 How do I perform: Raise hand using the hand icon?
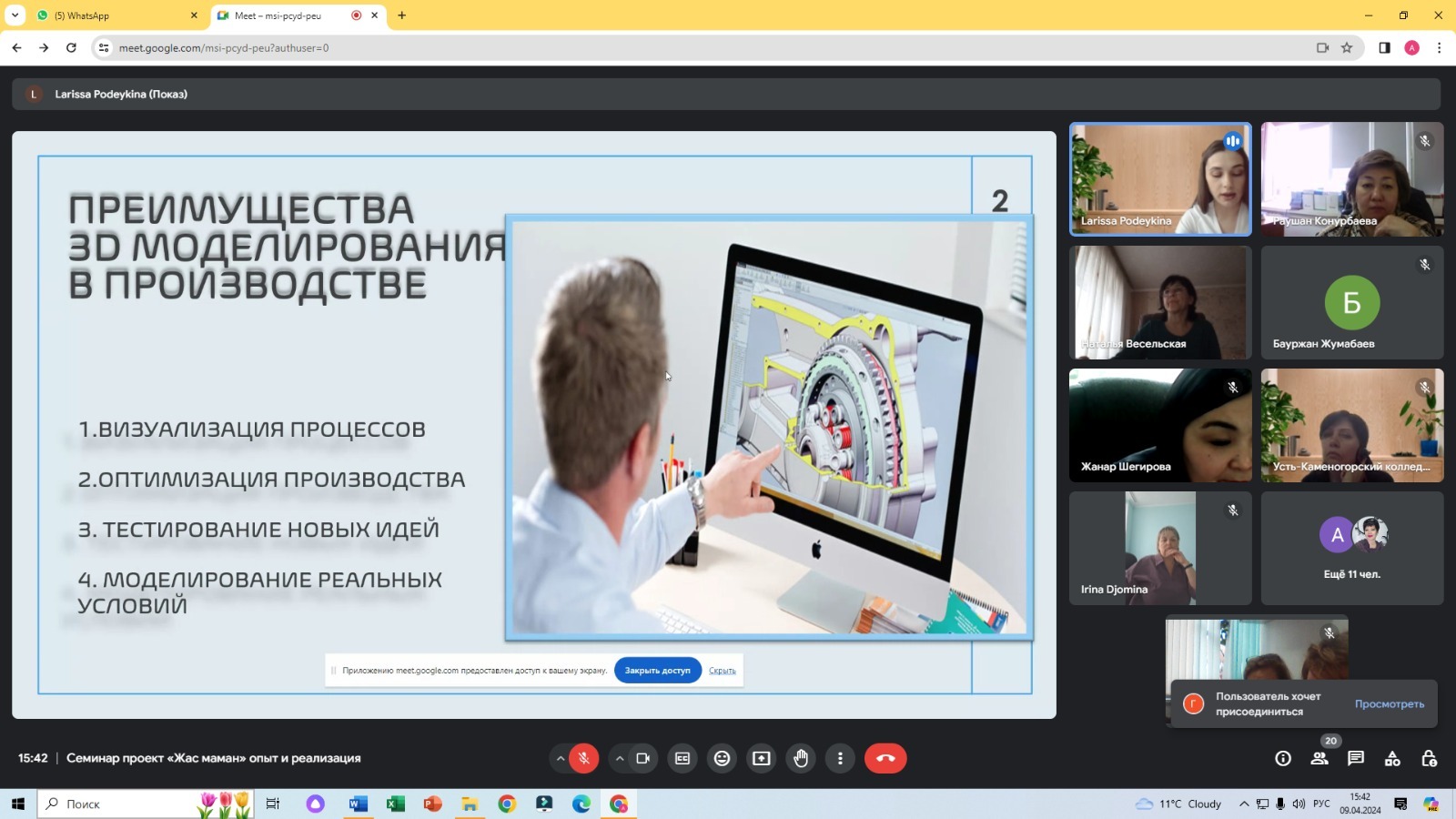(x=800, y=757)
